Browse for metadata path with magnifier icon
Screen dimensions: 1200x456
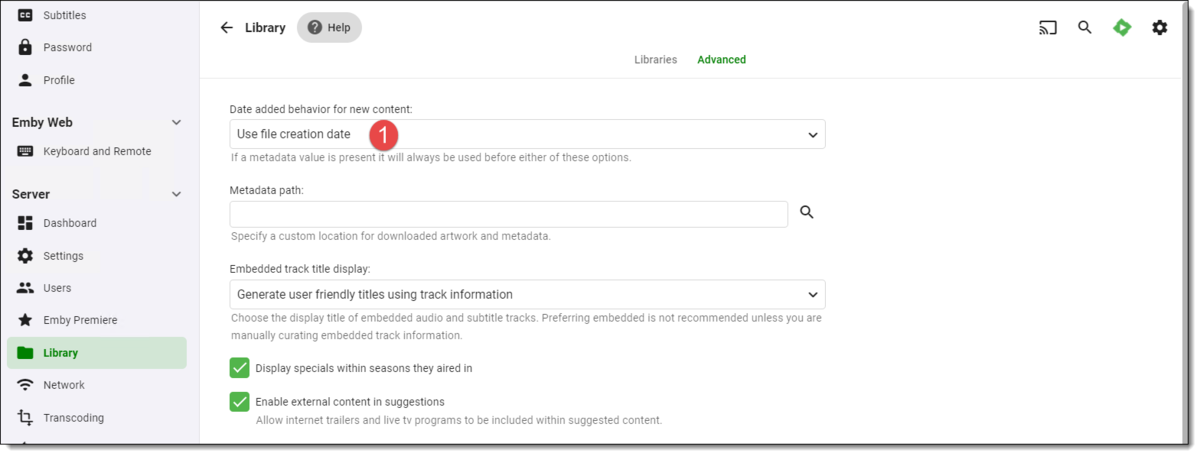point(807,213)
